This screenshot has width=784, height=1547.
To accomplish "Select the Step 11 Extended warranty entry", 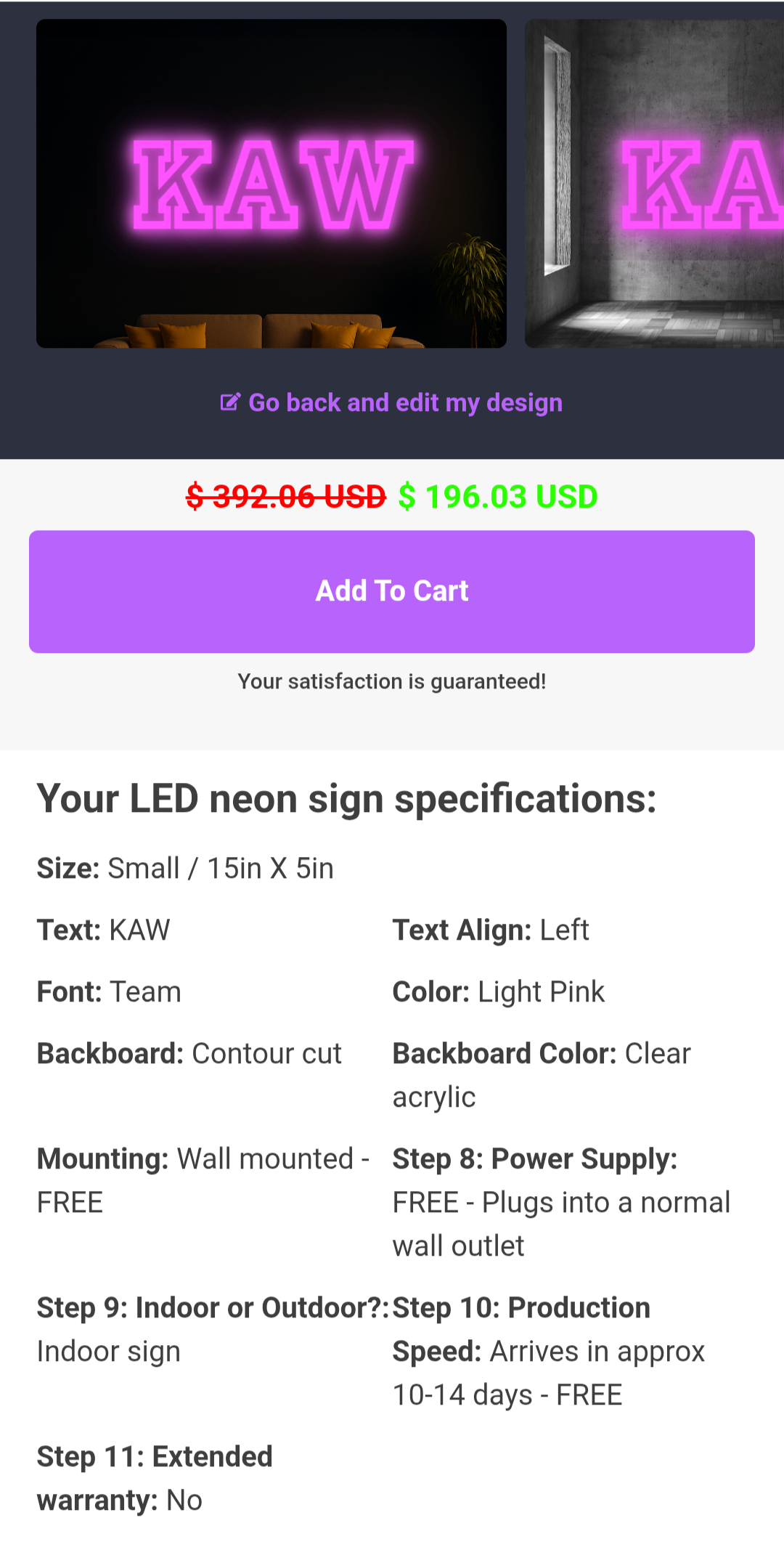I will pos(155,1478).
